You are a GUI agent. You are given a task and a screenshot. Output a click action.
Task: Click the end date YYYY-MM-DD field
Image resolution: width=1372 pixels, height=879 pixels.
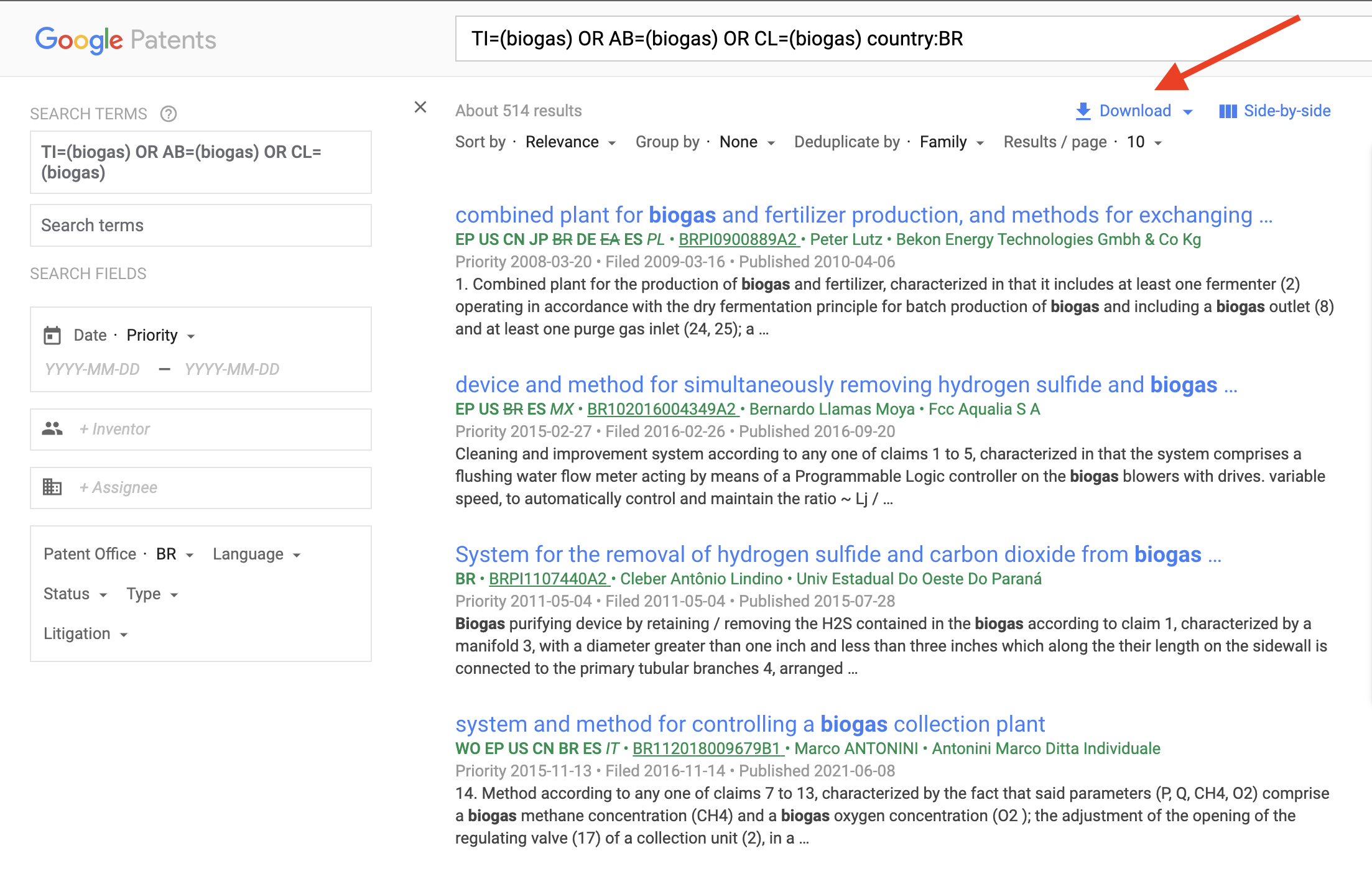[232, 369]
